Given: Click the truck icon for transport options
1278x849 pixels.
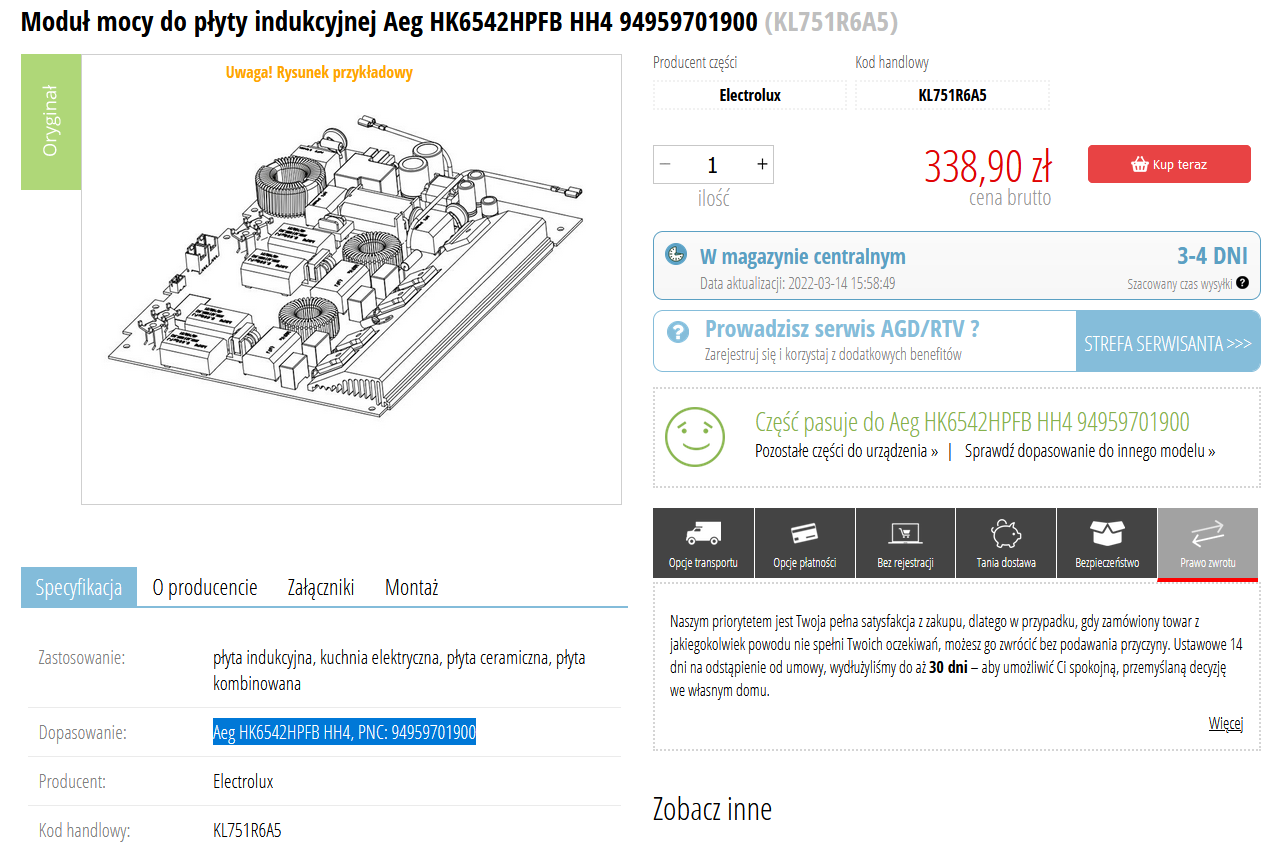Looking at the screenshot, I should (703, 534).
